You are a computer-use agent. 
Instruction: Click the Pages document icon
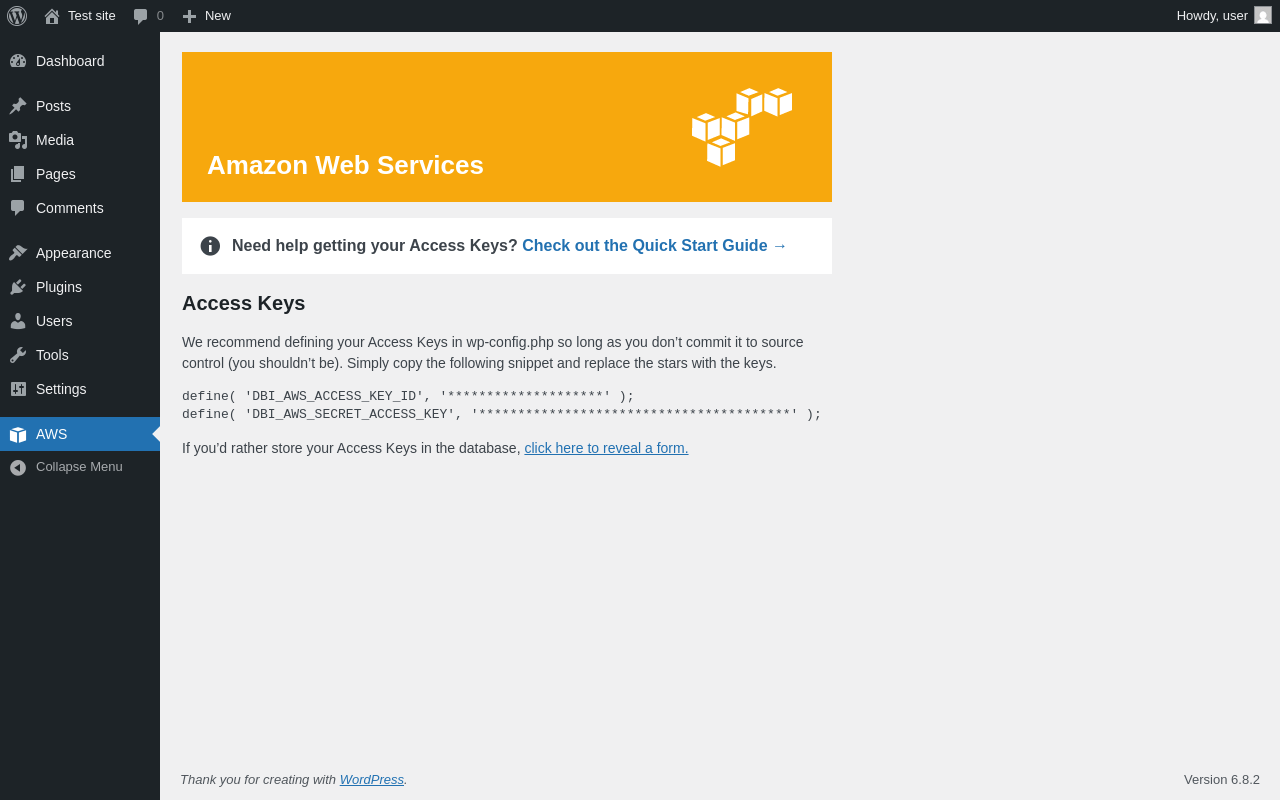pos(18,174)
